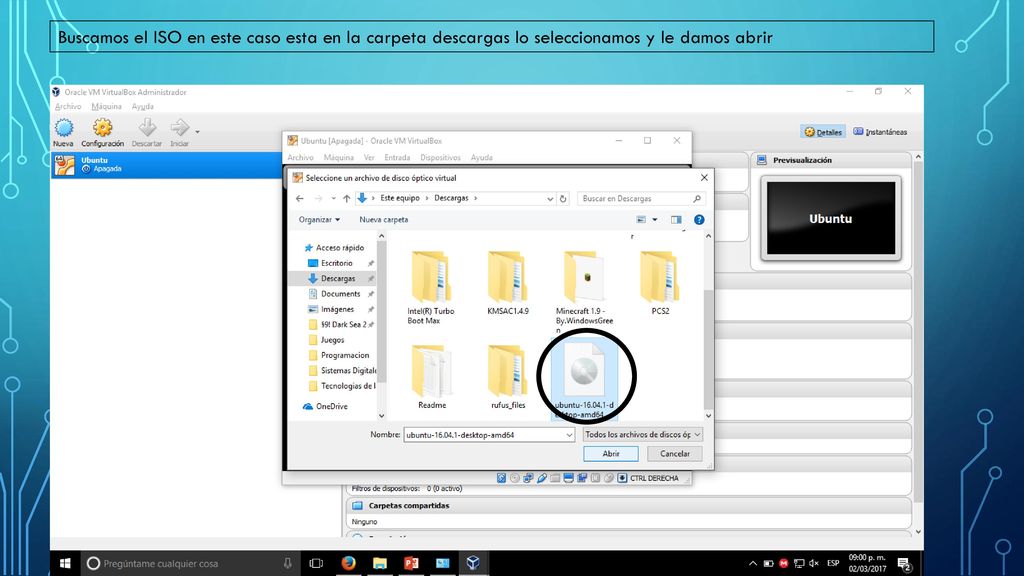Click the Buscar en Descargas field

[x=640, y=199]
